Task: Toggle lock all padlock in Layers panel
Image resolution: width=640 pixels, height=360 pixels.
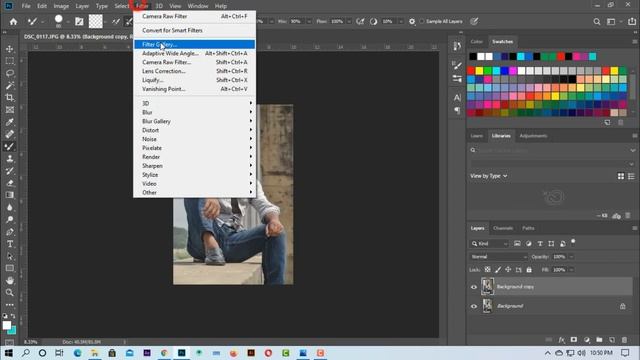Action: (x=529, y=270)
